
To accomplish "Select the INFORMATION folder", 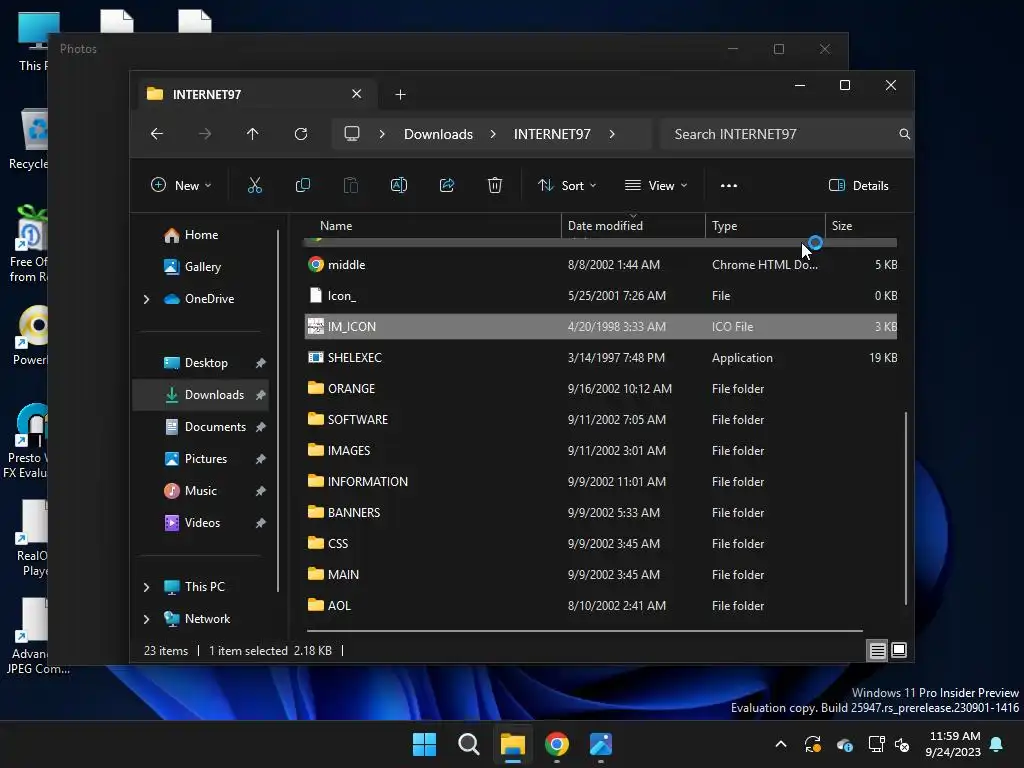I will tap(601, 481).
